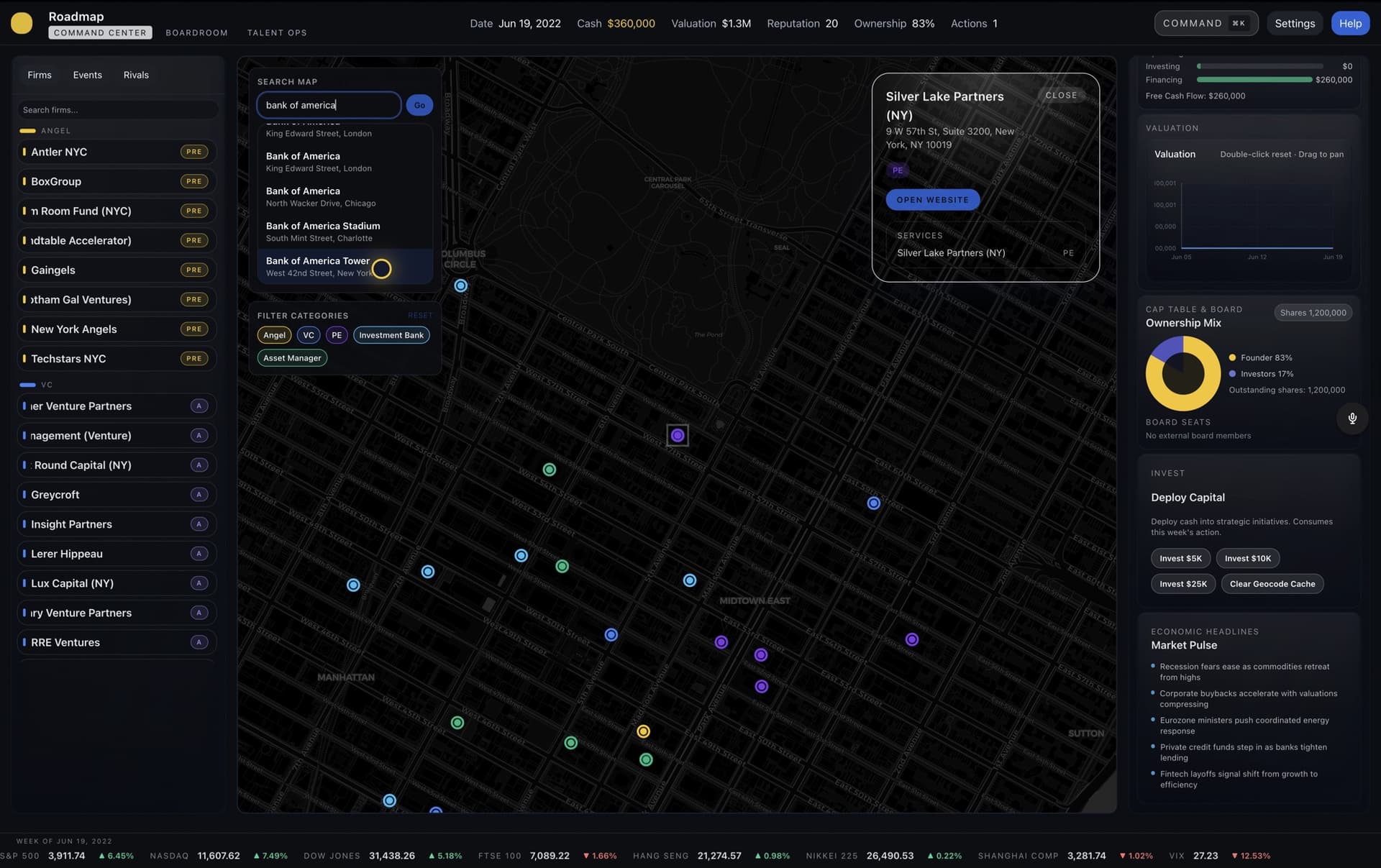Click the Search firms input field
The height and width of the screenshot is (868, 1381).
pyautogui.click(x=117, y=109)
